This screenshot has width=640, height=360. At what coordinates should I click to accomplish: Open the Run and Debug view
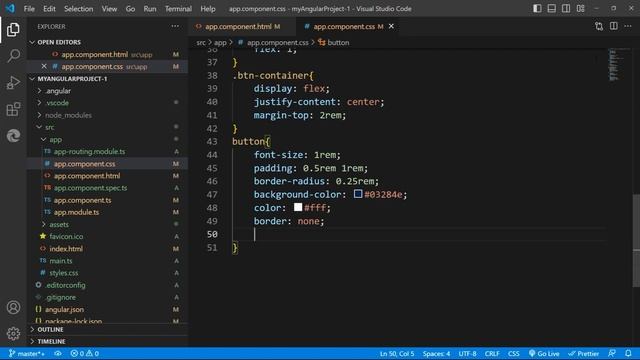pyautogui.click(x=13, y=82)
